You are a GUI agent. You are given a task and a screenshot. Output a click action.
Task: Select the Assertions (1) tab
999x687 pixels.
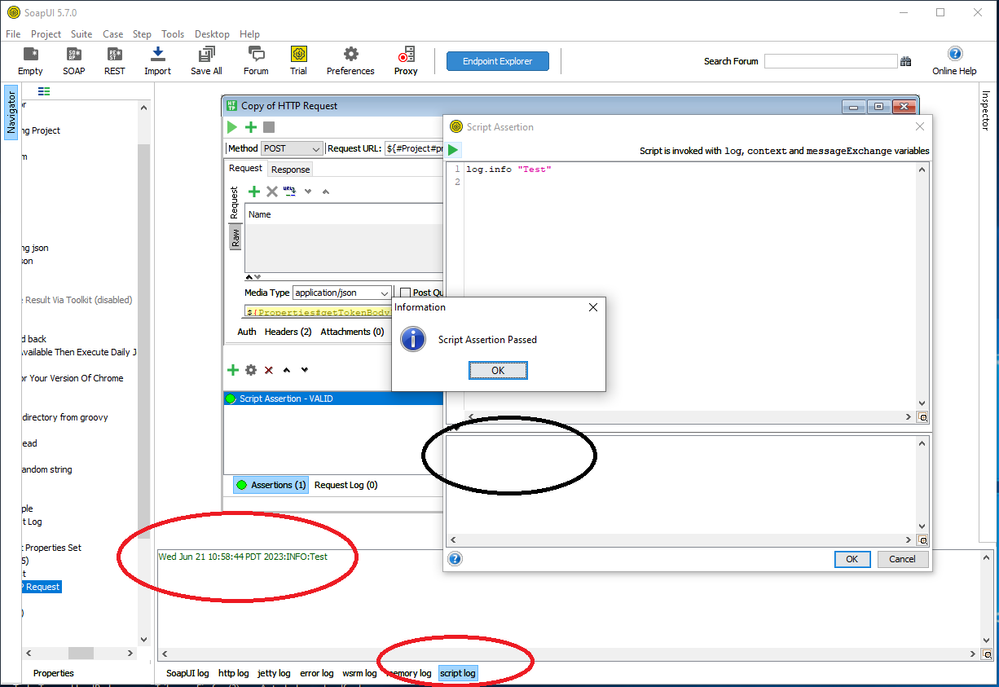(x=271, y=485)
